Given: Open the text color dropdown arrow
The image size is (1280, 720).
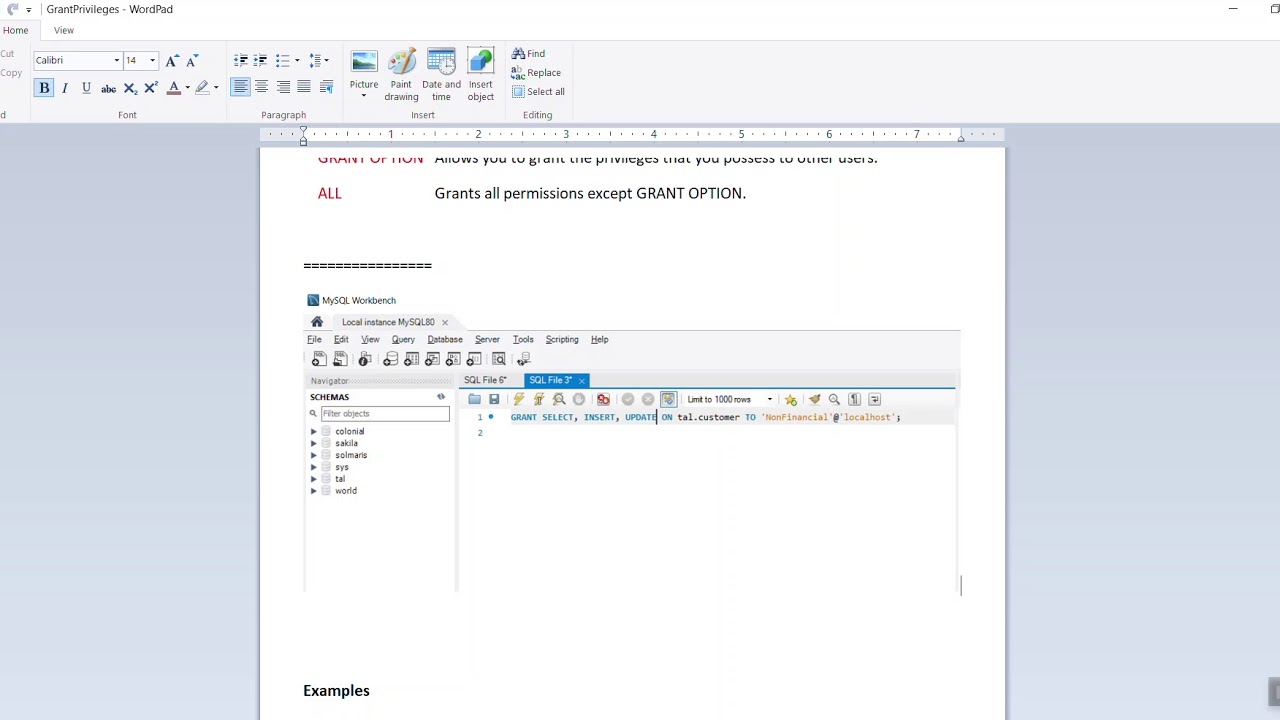Looking at the screenshot, I should click(x=187, y=88).
